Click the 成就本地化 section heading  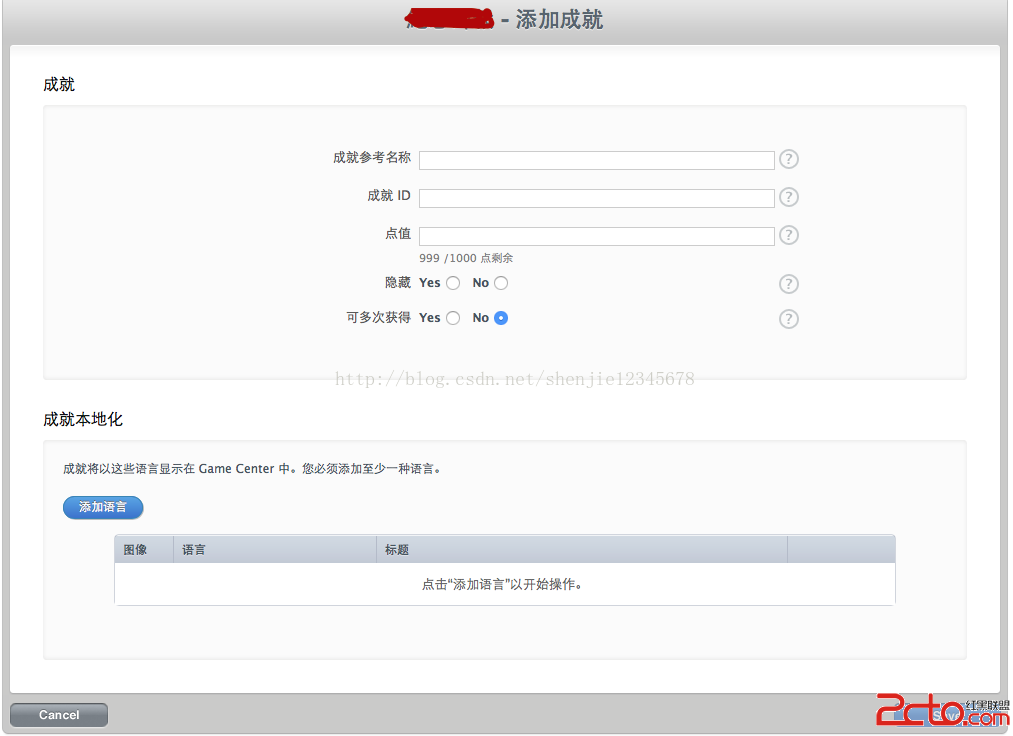[83, 419]
